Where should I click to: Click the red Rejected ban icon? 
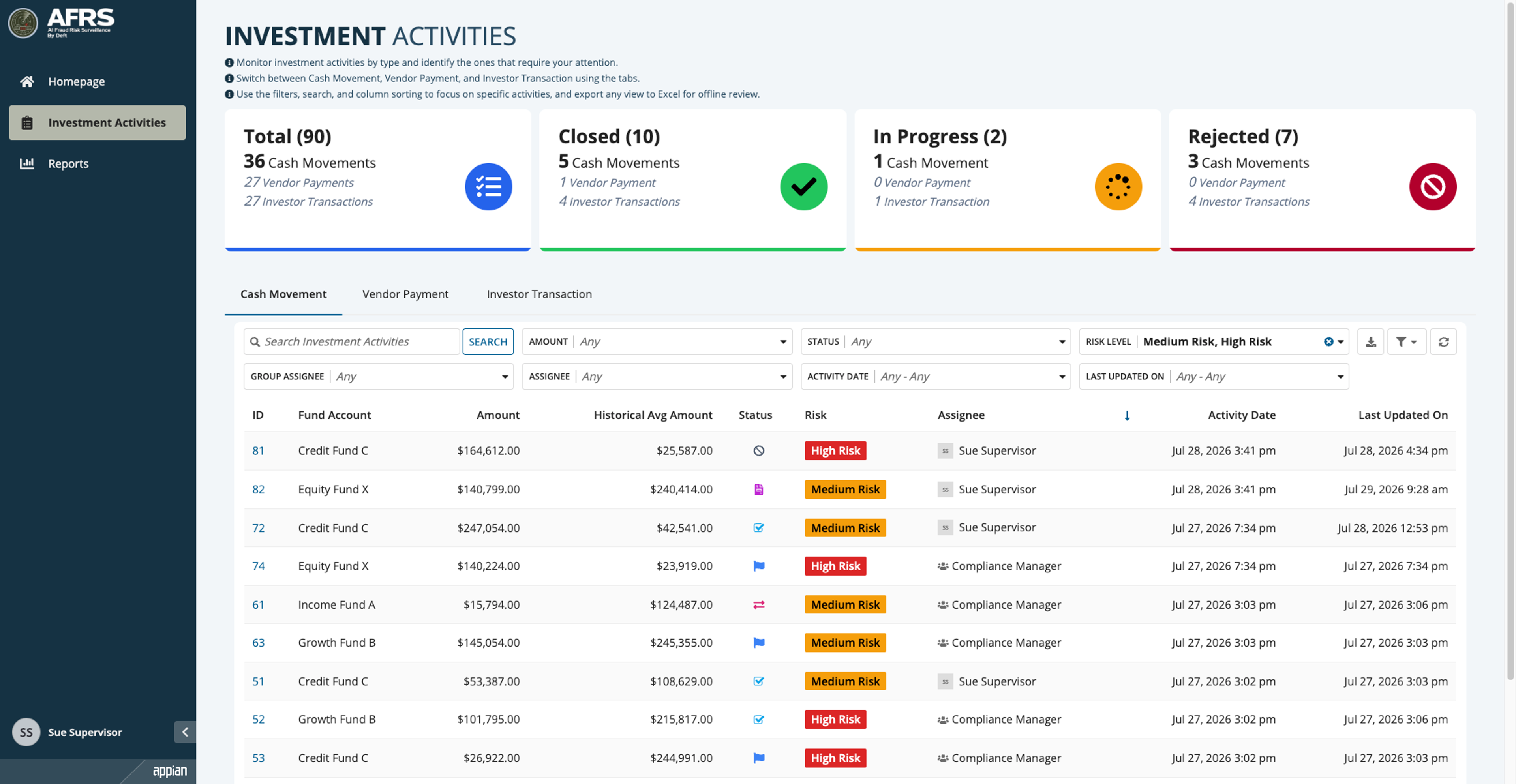pos(1432,187)
